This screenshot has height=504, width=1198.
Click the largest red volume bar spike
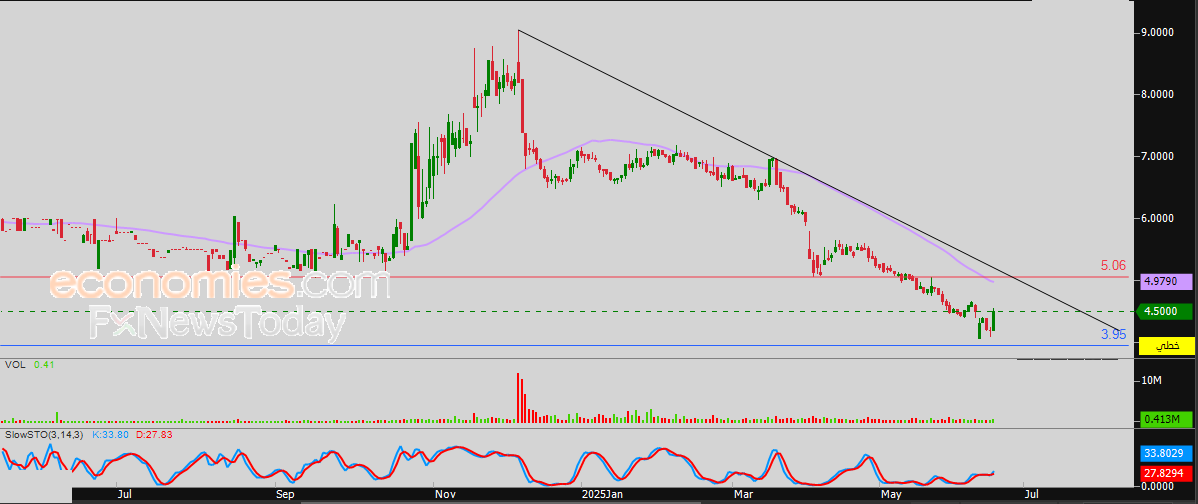tap(518, 397)
